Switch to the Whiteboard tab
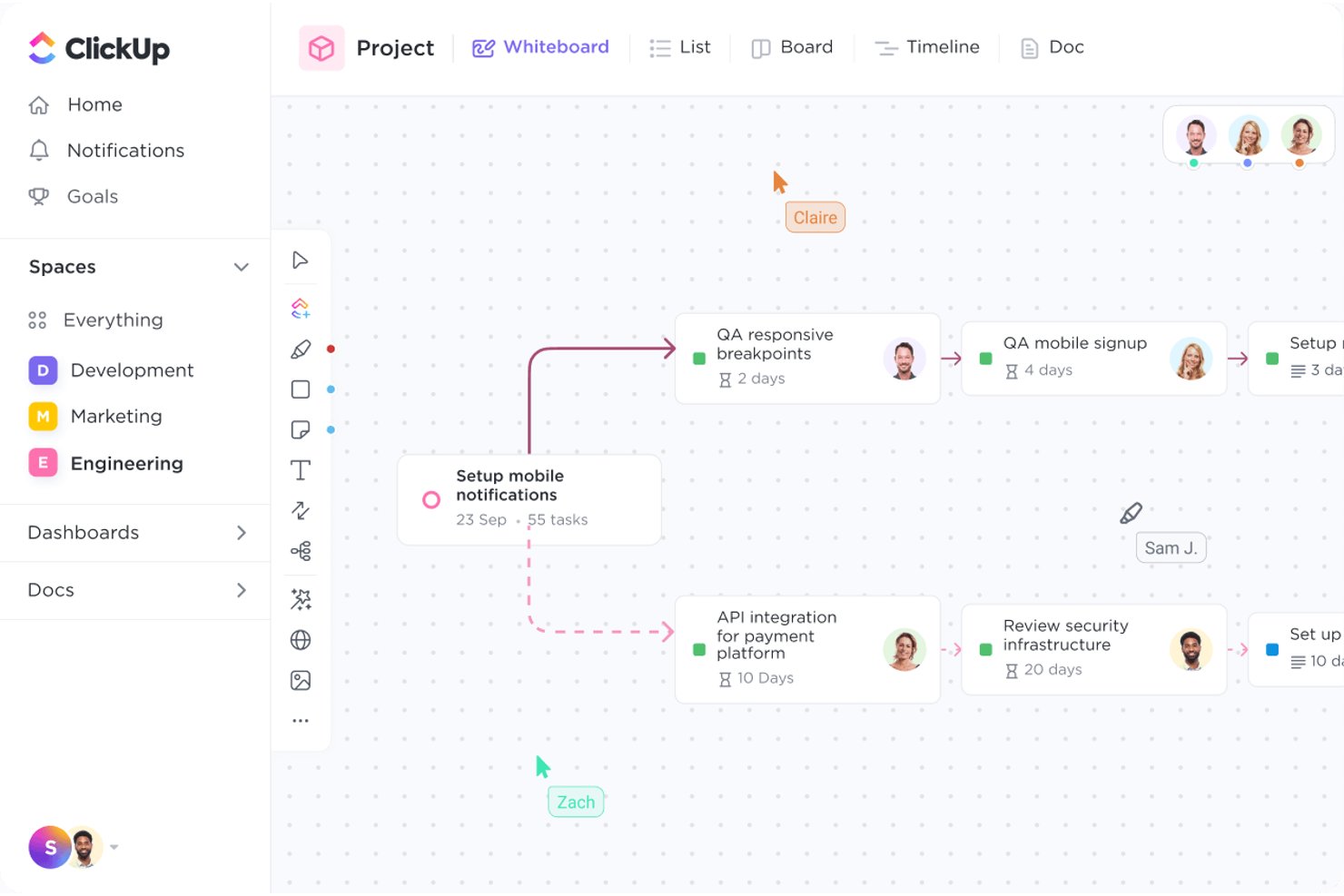 click(540, 47)
